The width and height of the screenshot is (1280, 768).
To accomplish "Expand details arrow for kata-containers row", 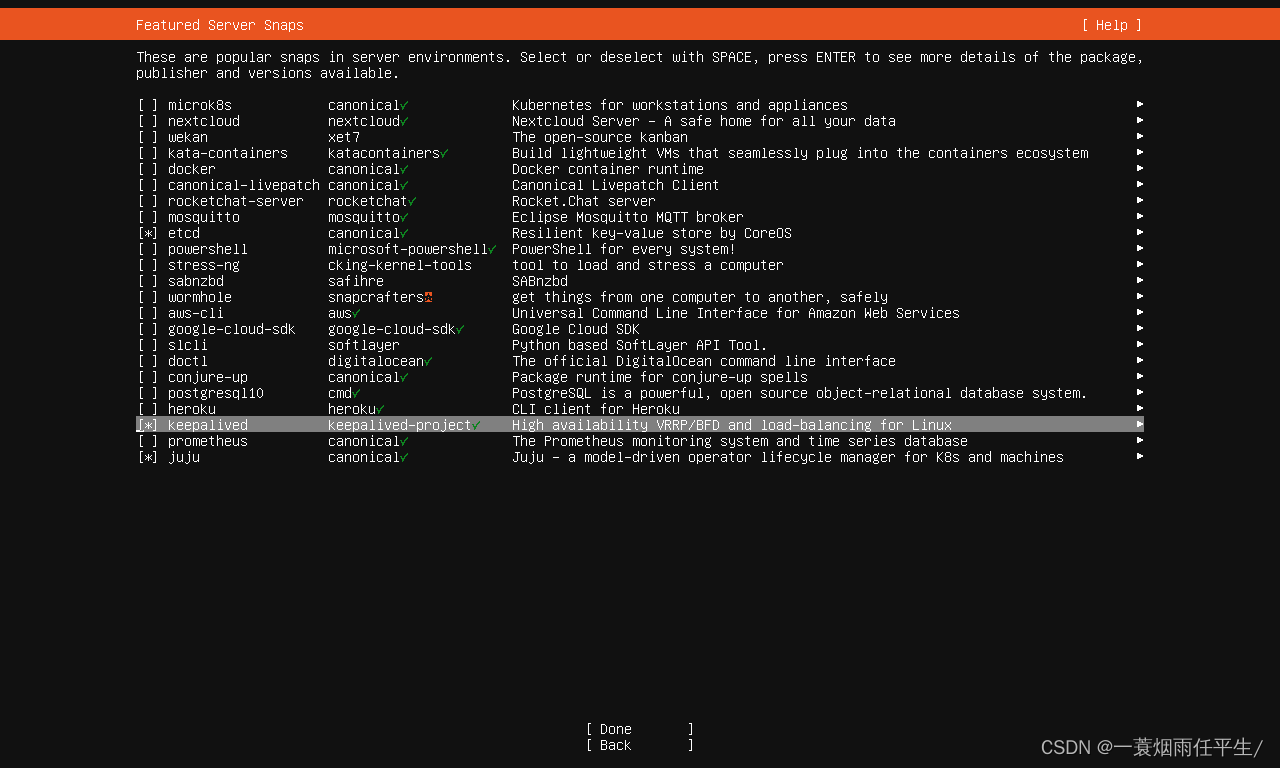I will [x=1140, y=152].
